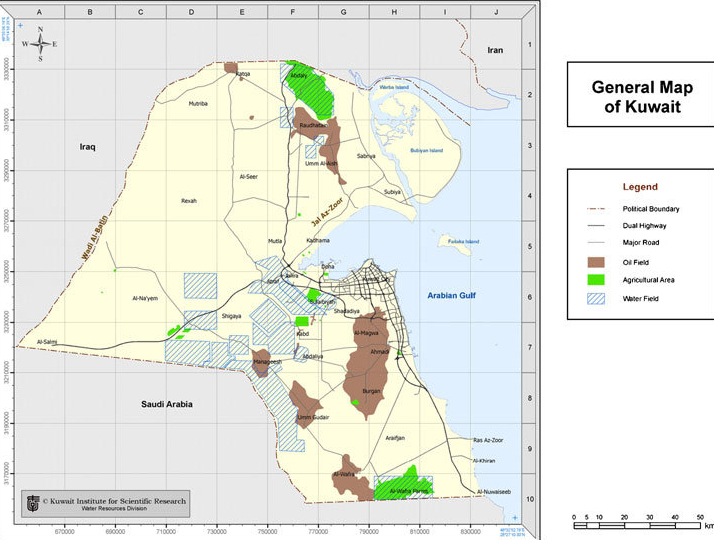The width and height of the screenshot is (714, 540).
Task: Click the Kuwait Institute for Scientific Research logo
Action: coord(34,503)
